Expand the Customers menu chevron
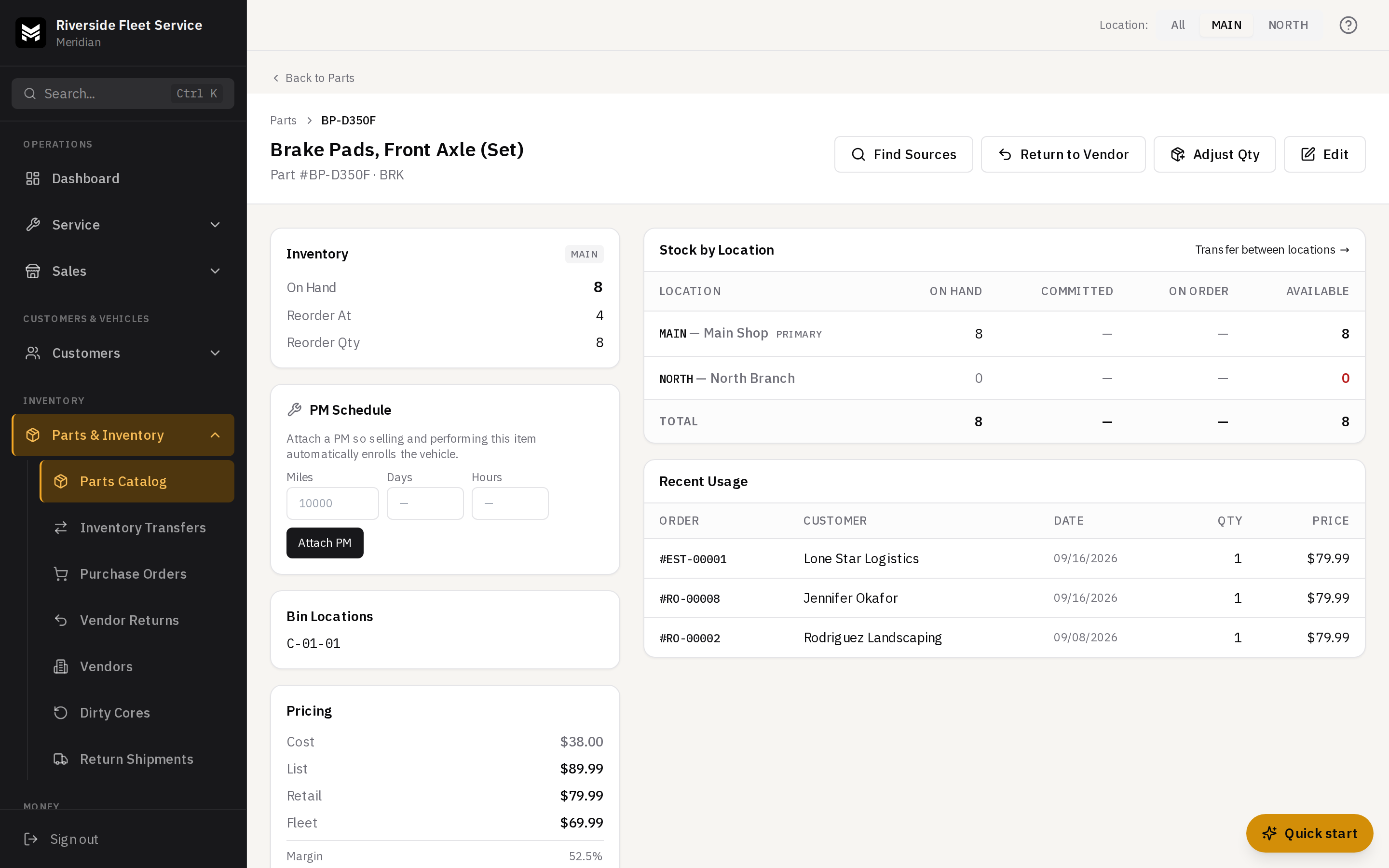 click(215, 353)
